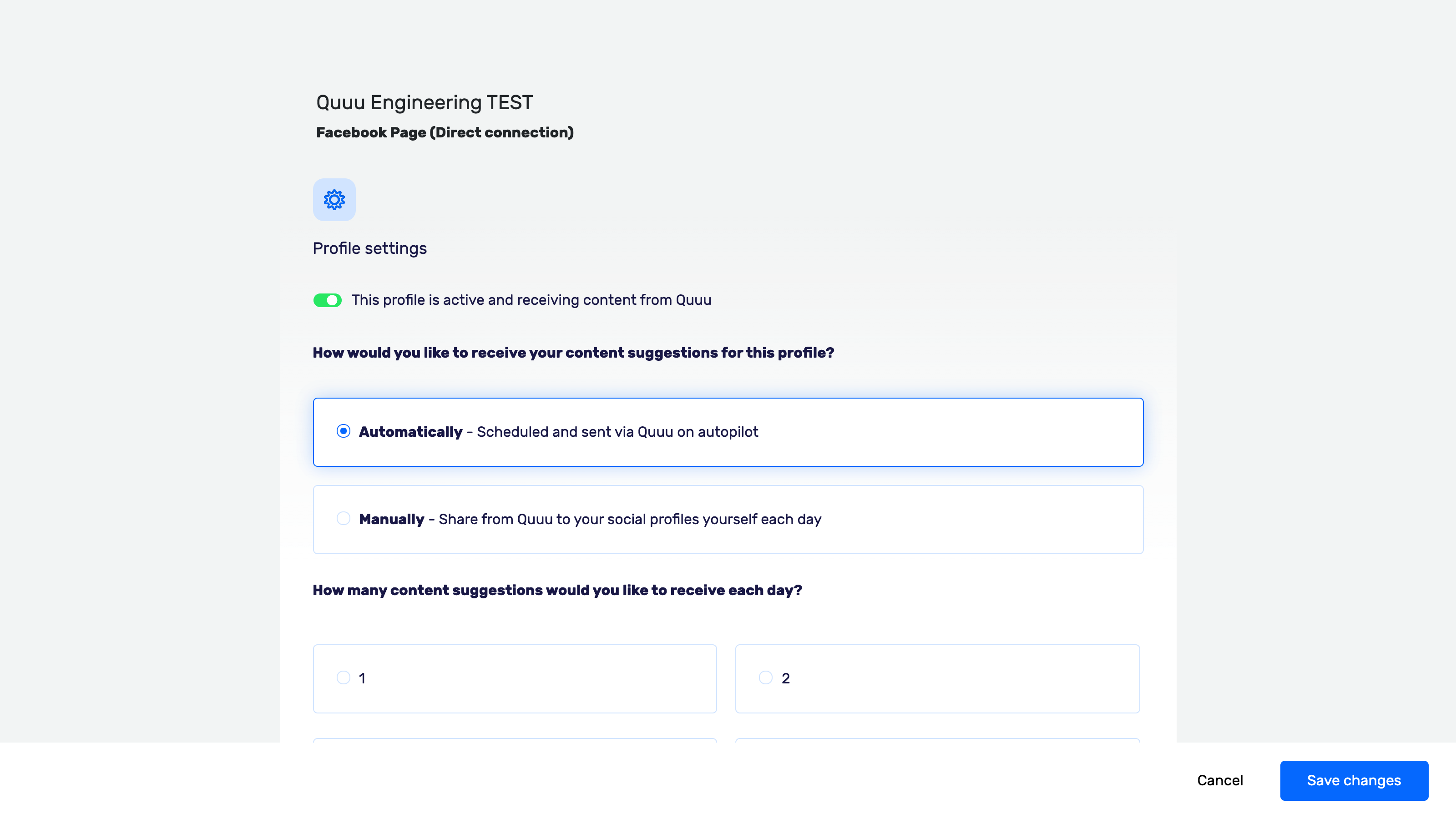
Task: Click the Profile settings heading
Action: [369, 248]
